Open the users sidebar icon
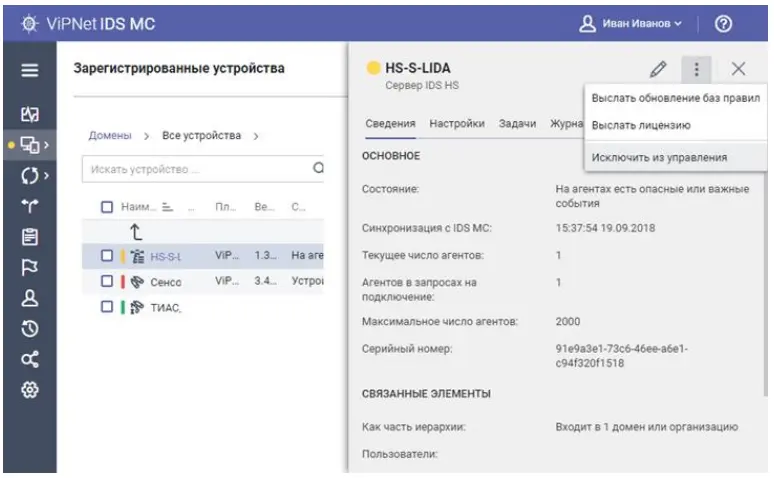The height and width of the screenshot is (478, 774). click(x=30, y=298)
